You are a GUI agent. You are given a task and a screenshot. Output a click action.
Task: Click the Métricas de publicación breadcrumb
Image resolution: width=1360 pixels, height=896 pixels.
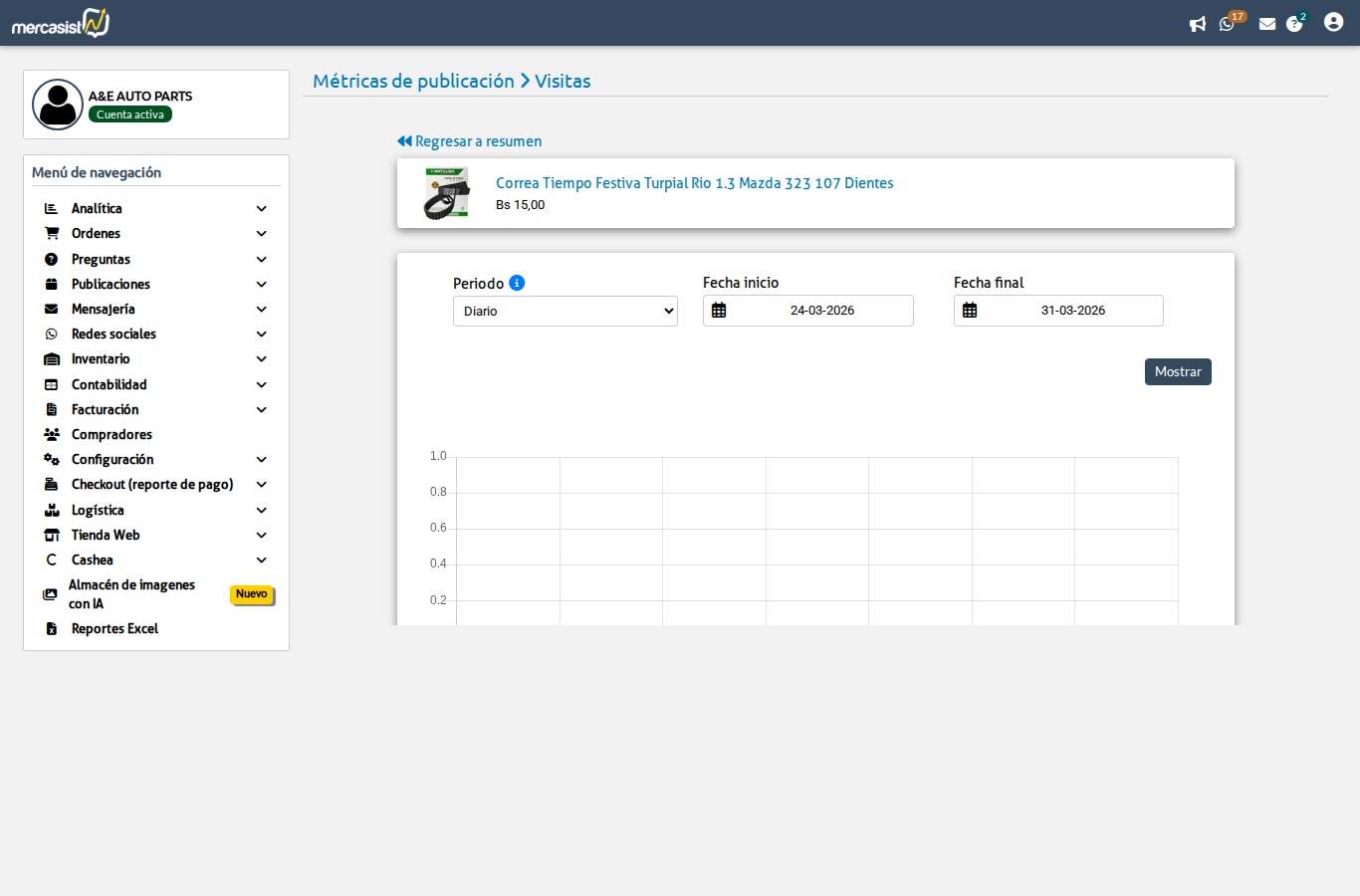pos(413,81)
